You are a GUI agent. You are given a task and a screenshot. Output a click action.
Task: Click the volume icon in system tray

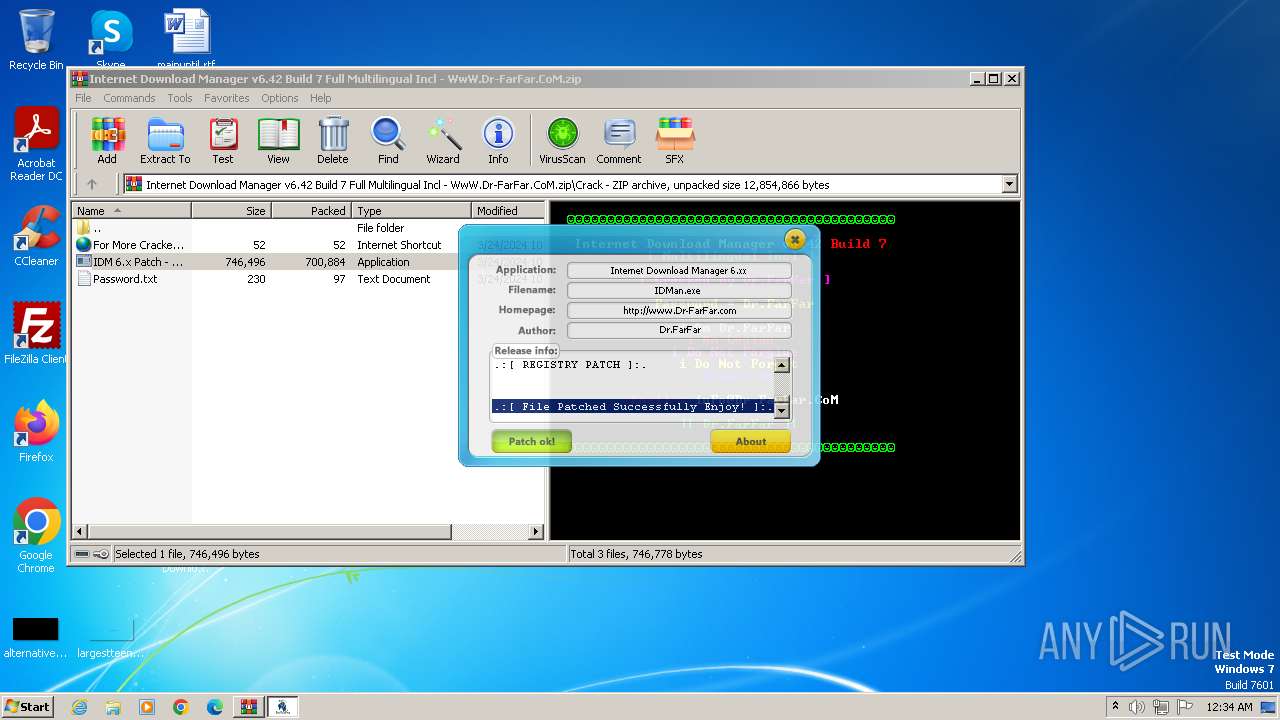coord(1137,707)
